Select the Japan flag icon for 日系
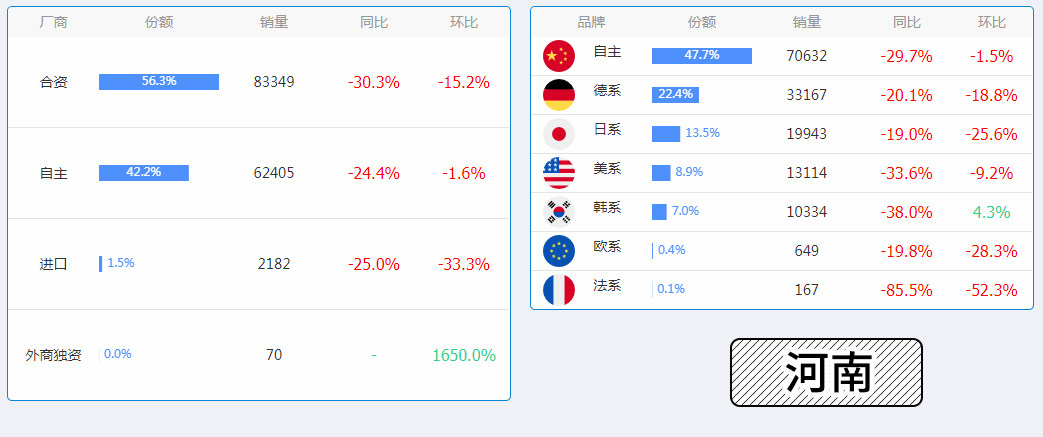Viewport: 1043px width, 437px height. coord(559,134)
